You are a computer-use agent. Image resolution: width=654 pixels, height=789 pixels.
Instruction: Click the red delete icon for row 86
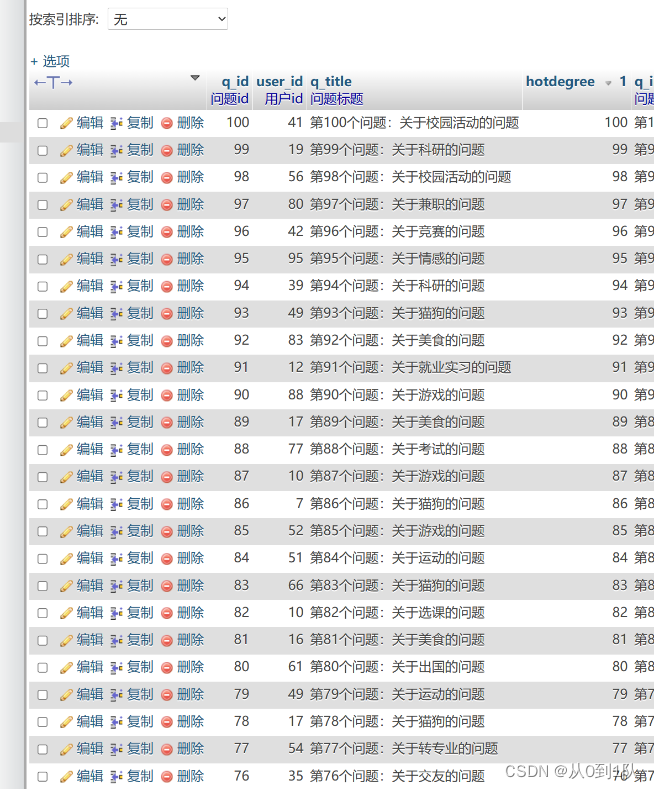click(x=167, y=504)
